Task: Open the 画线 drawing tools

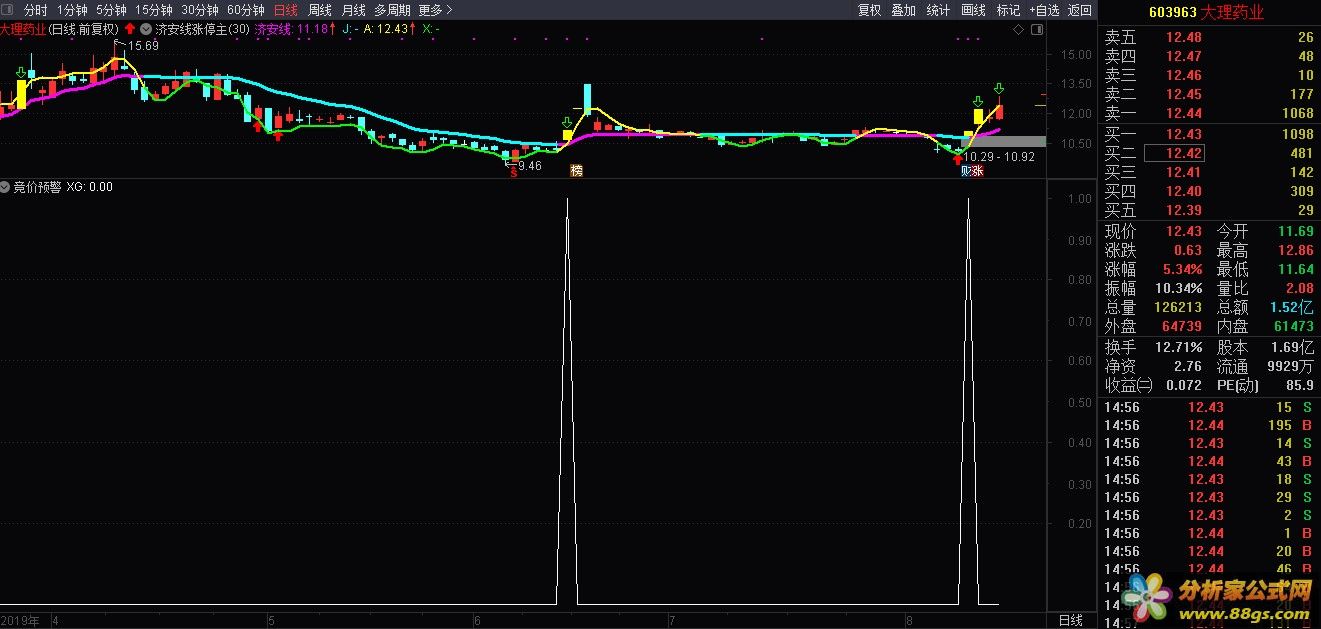Action: pos(973,10)
